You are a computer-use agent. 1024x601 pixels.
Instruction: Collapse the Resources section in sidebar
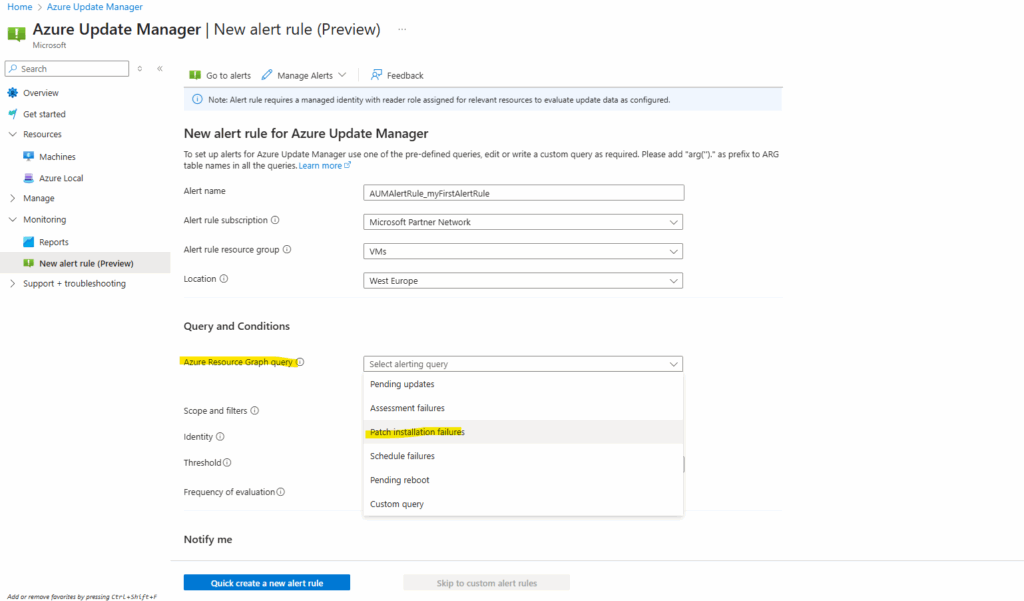12,134
